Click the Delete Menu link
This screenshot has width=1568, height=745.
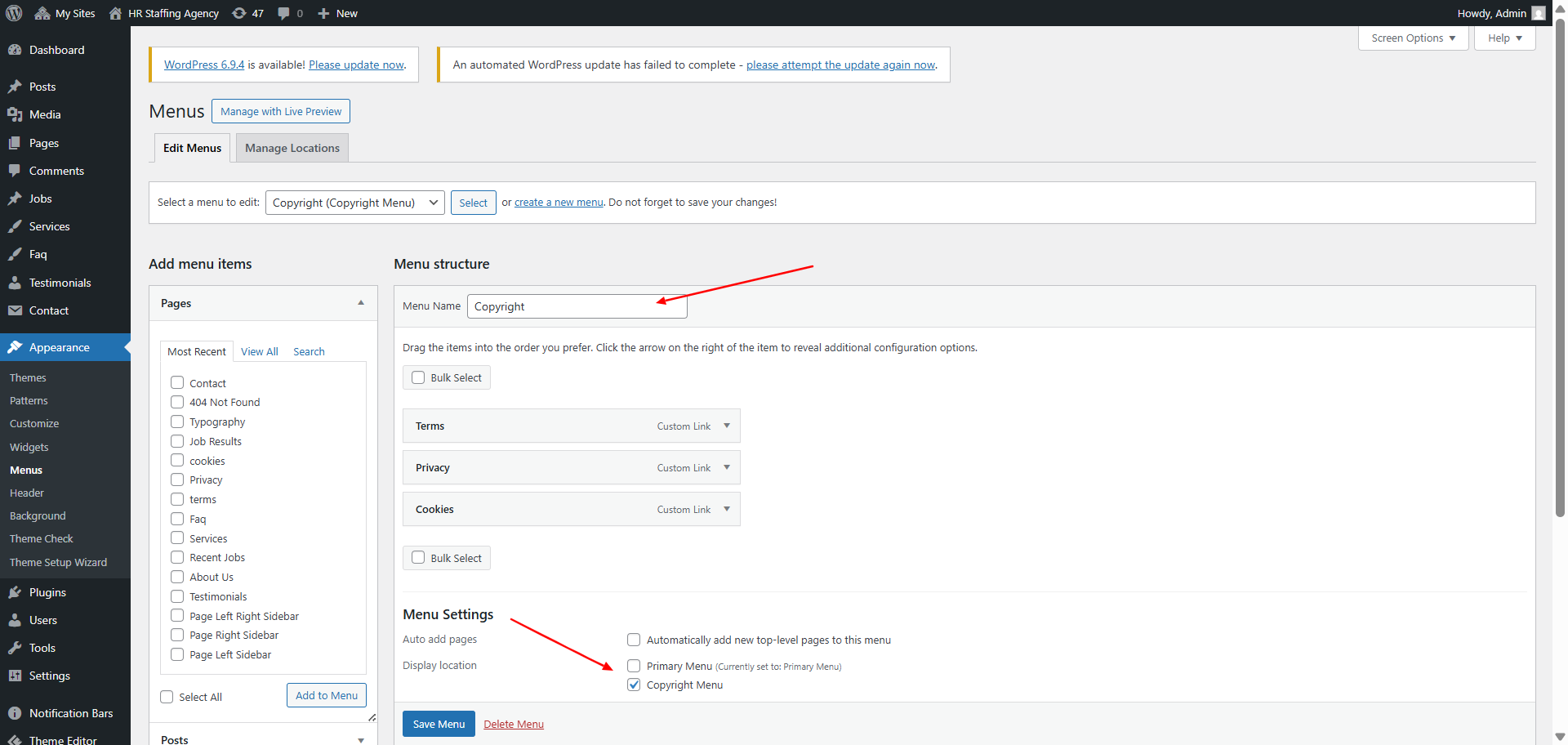513,724
